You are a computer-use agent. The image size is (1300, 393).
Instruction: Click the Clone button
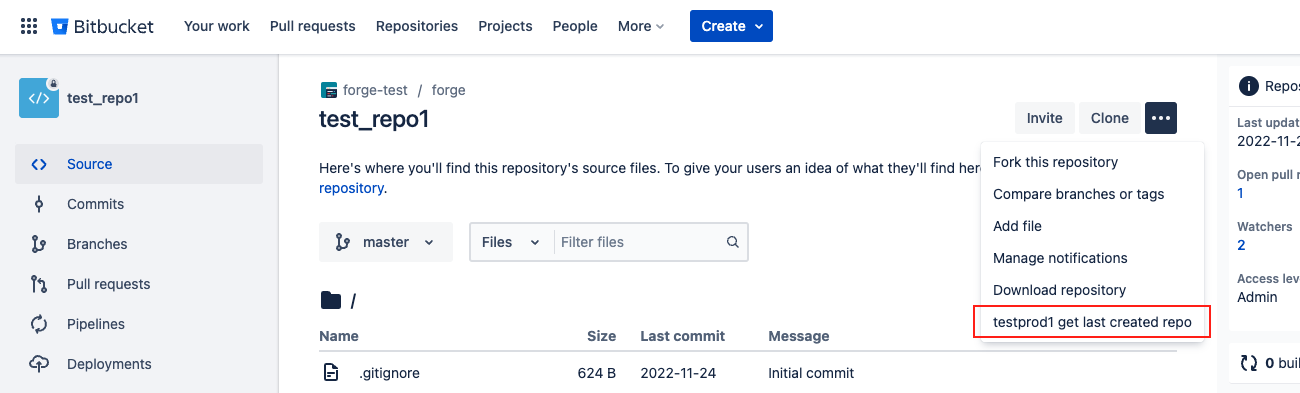1110,118
